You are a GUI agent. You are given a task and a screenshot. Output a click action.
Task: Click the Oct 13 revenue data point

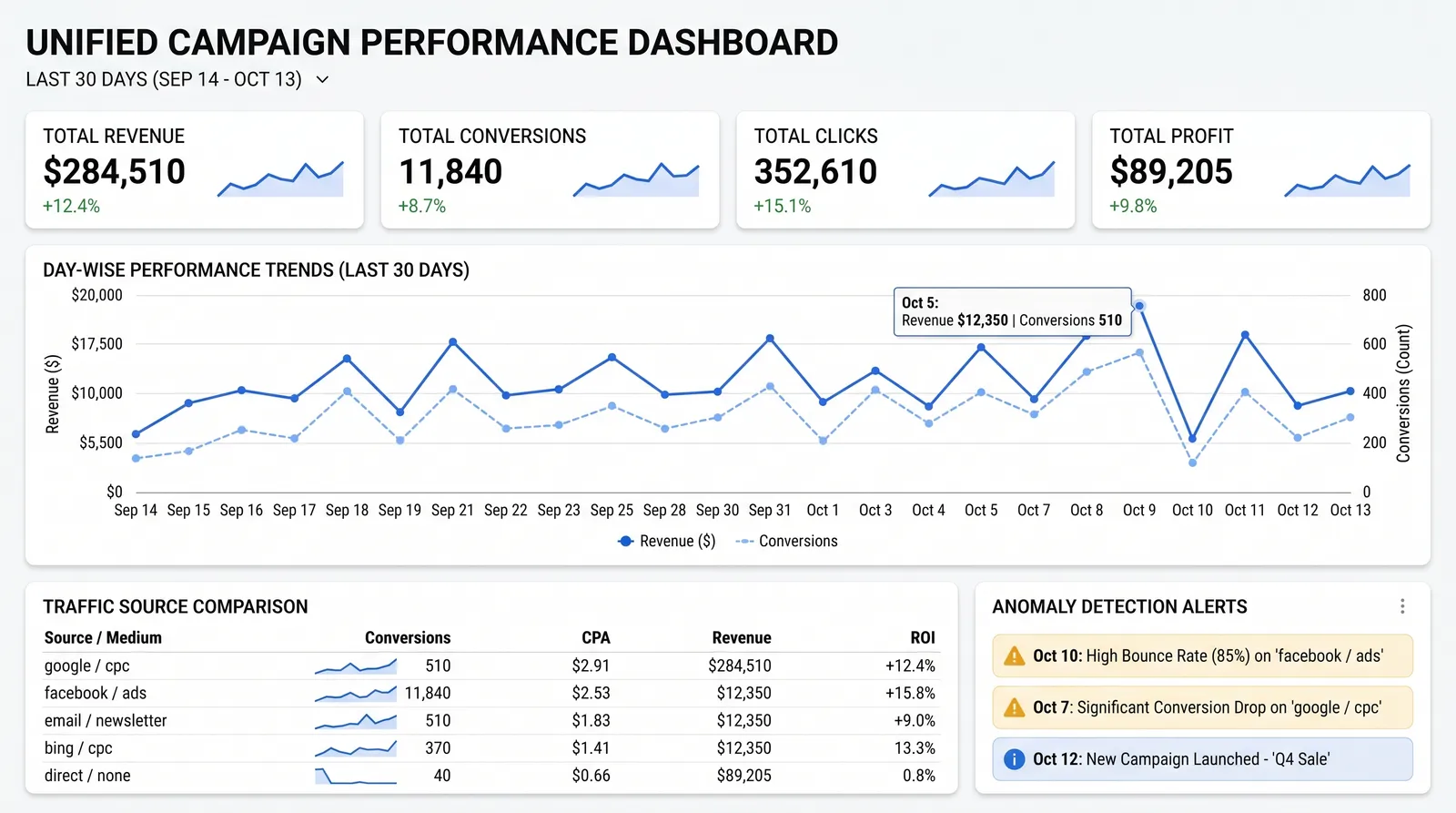click(1350, 391)
